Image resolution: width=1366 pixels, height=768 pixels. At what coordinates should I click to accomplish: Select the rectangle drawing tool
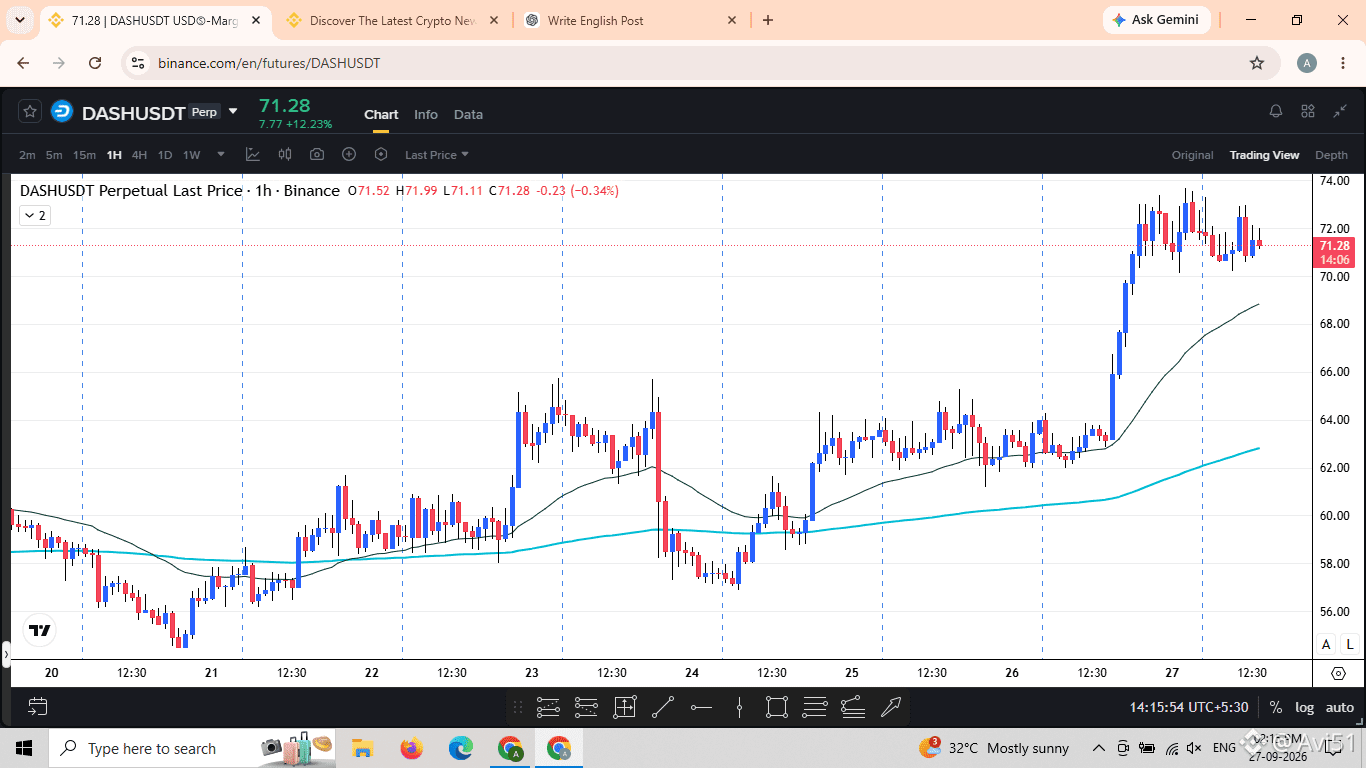[776, 707]
